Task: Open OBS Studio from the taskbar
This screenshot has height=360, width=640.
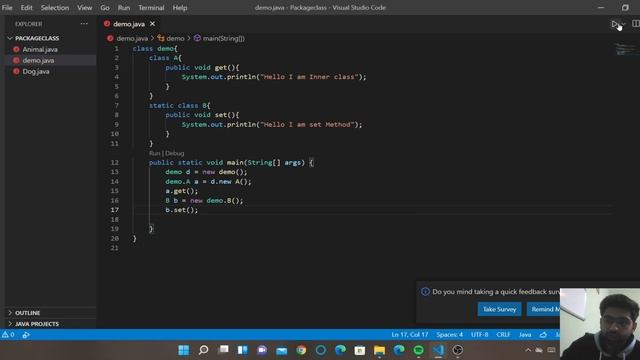Action: [x=458, y=350]
